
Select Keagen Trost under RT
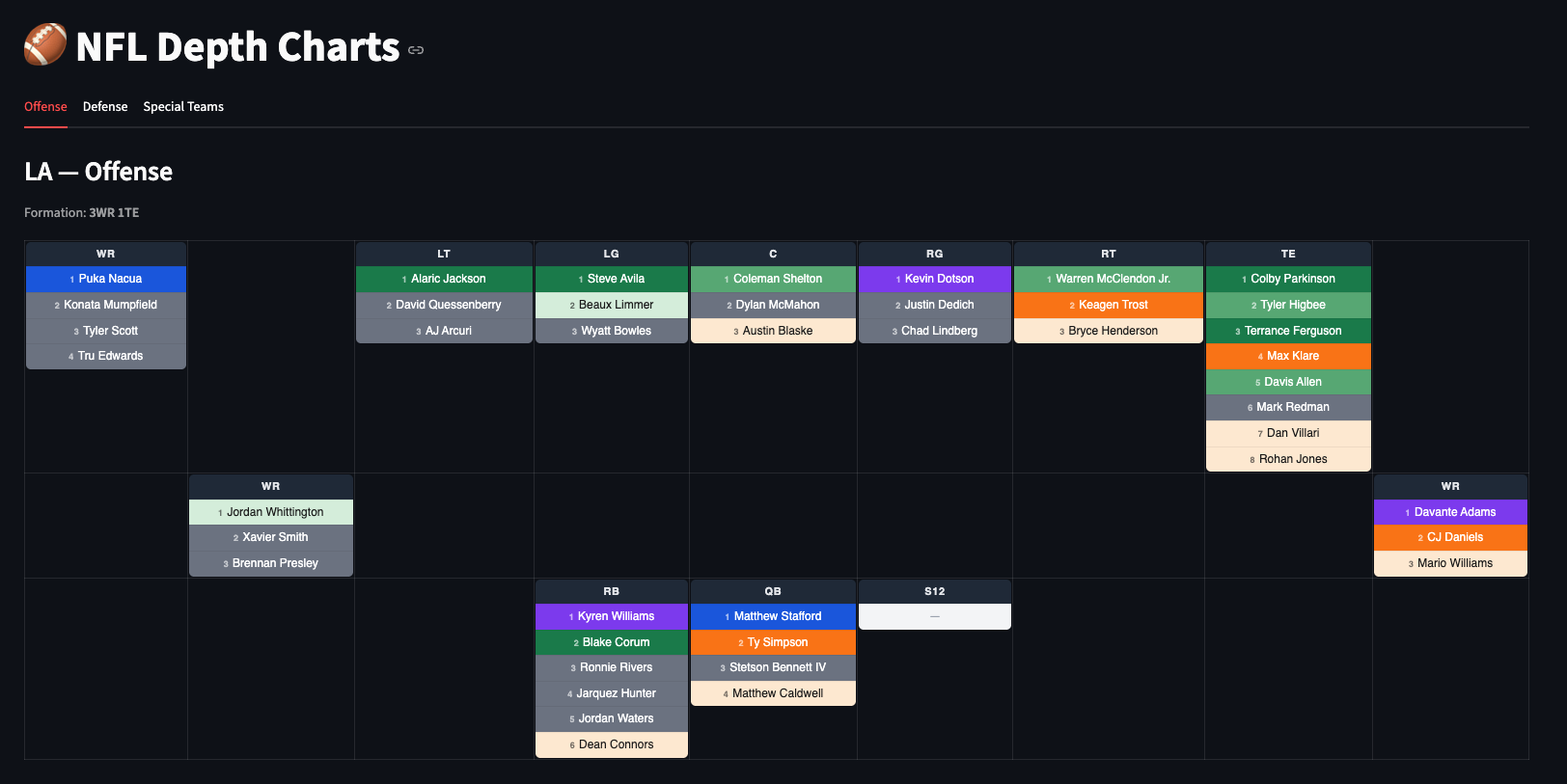pyautogui.click(x=1109, y=305)
